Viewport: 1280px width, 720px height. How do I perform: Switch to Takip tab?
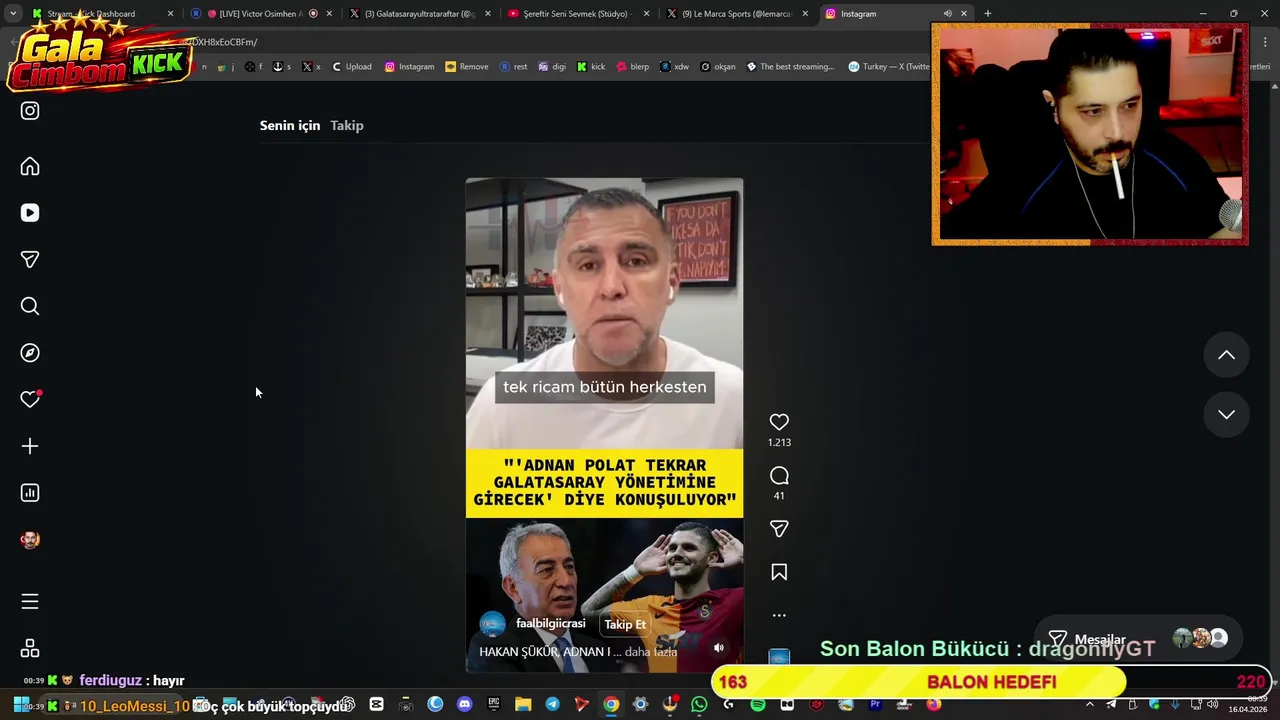[347, 125]
